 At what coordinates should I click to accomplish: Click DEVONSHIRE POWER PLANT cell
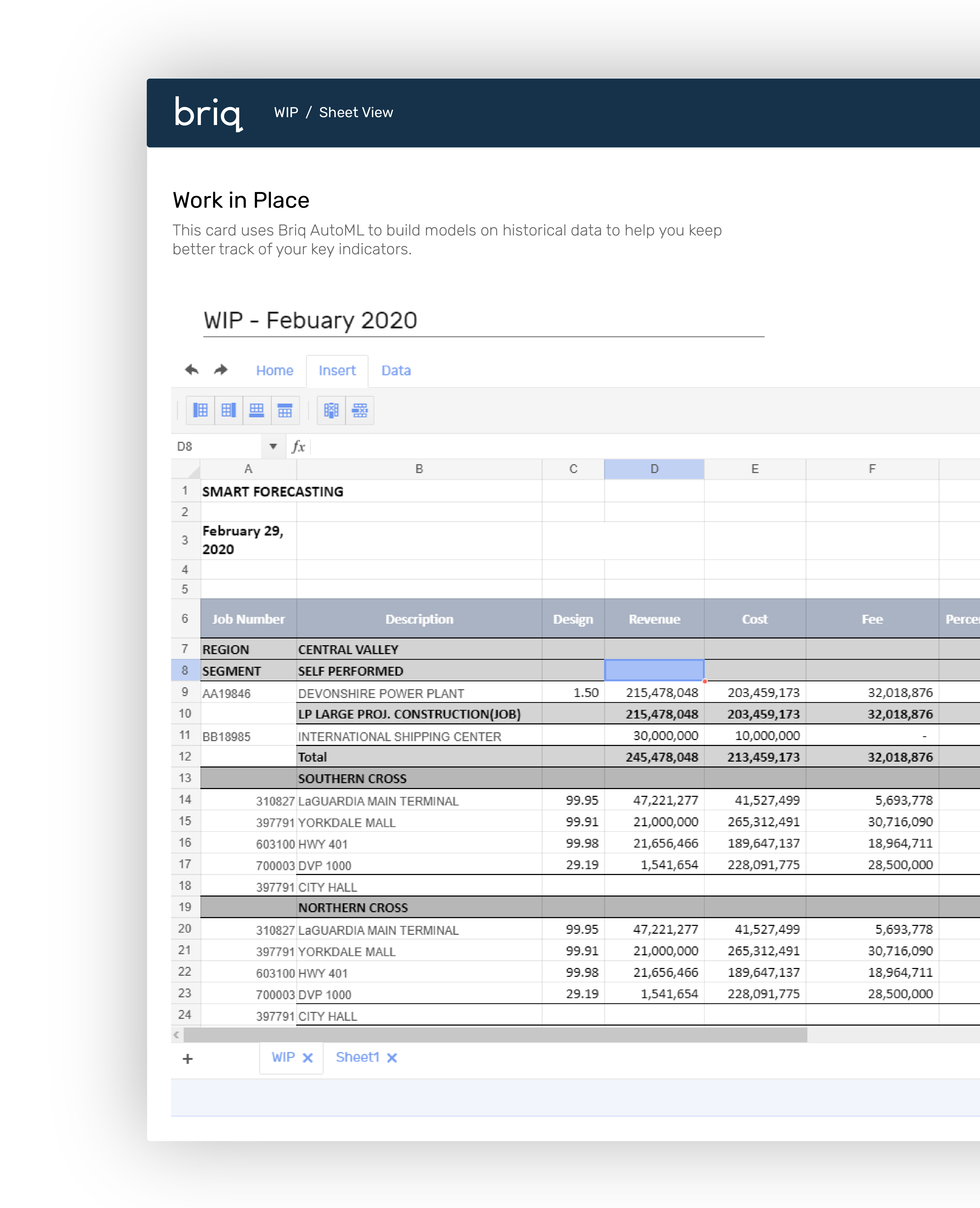[419, 693]
